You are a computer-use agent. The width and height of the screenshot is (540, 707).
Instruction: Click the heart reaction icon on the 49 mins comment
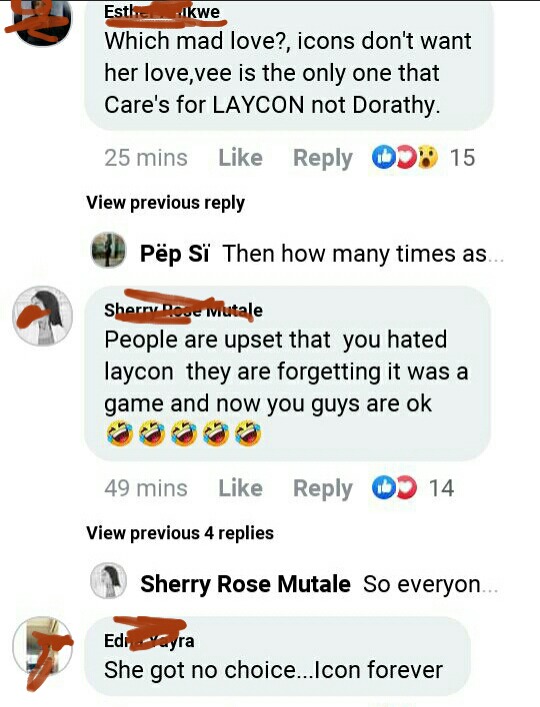point(406,487)
